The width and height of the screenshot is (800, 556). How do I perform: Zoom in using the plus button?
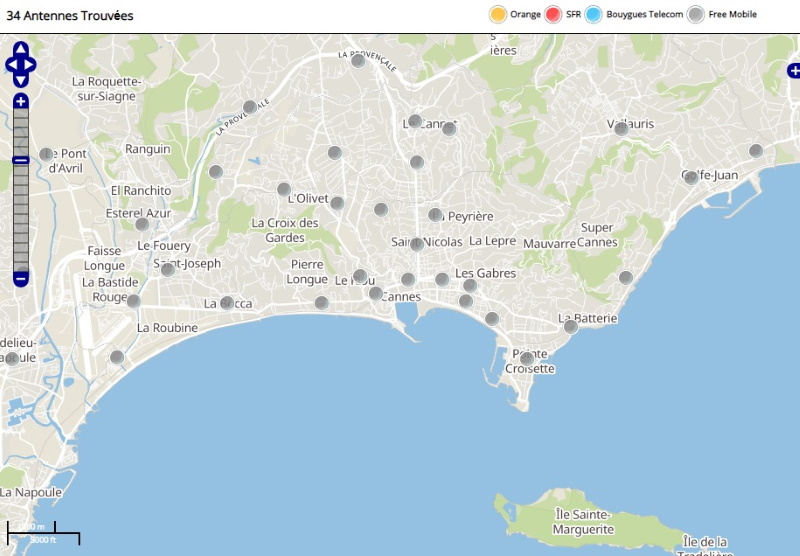(21, 101)
